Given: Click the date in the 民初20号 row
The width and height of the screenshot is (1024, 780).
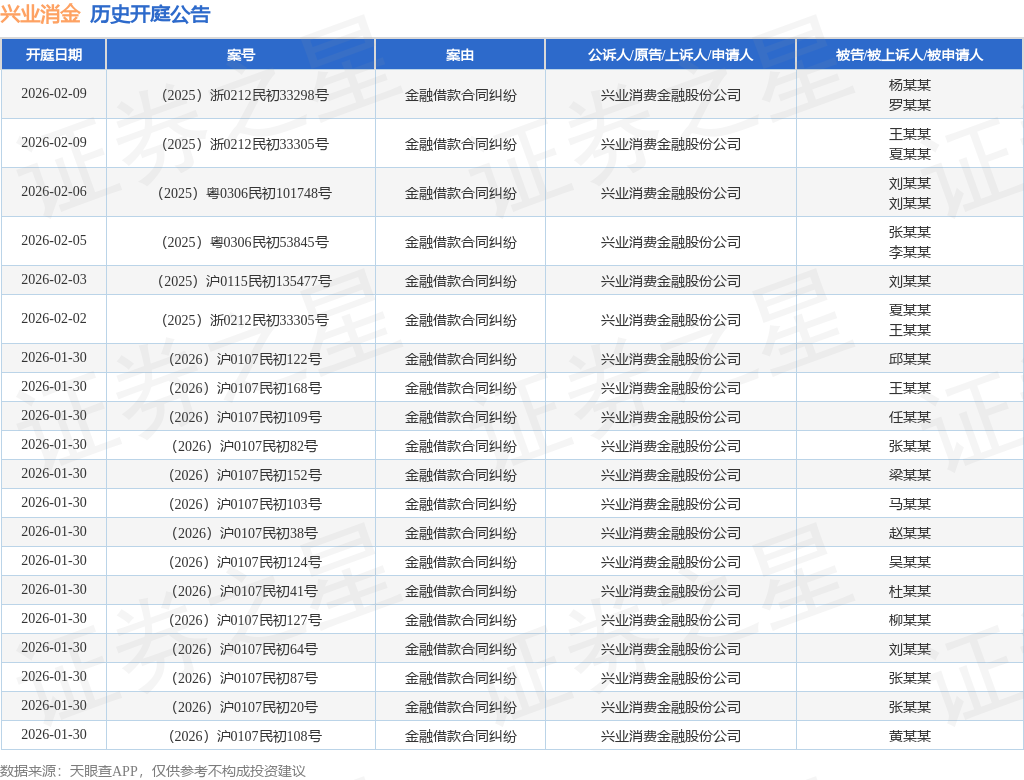Looking at the screenshot, I should pyautogui.click(x=54, y=706).
